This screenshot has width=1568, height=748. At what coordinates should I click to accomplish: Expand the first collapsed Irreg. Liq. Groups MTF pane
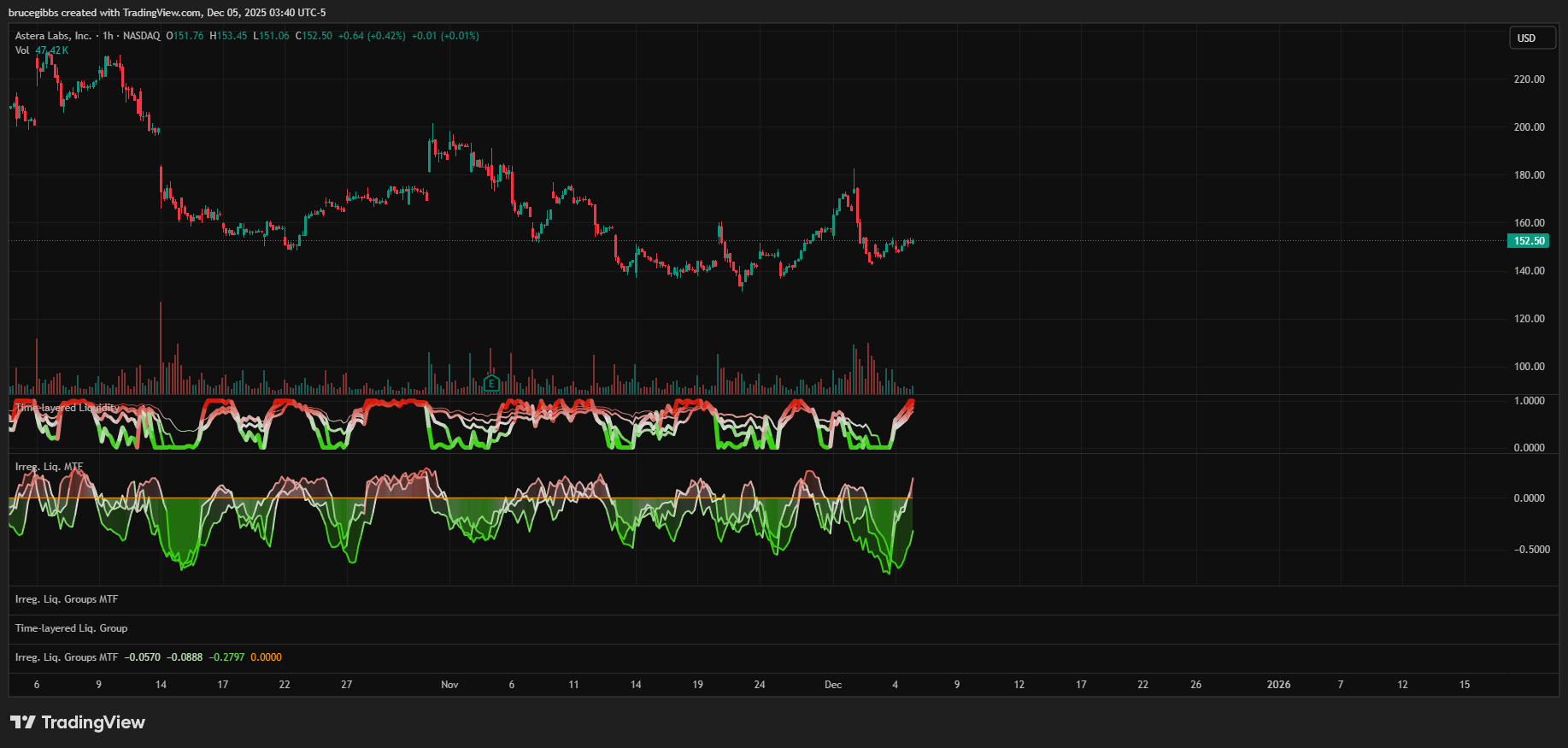[66, 599]
